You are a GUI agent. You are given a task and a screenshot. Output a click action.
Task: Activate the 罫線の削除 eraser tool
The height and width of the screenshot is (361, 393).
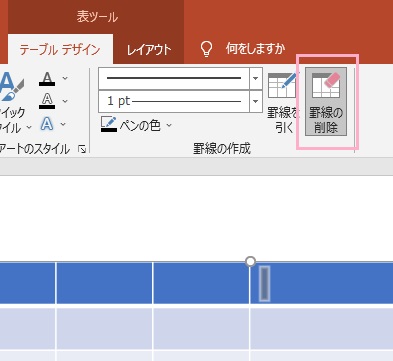326,102
